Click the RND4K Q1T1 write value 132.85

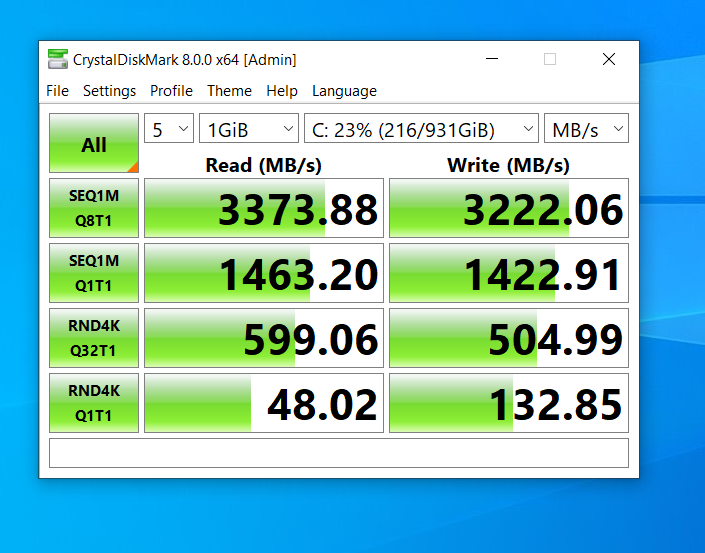point(509,403)
